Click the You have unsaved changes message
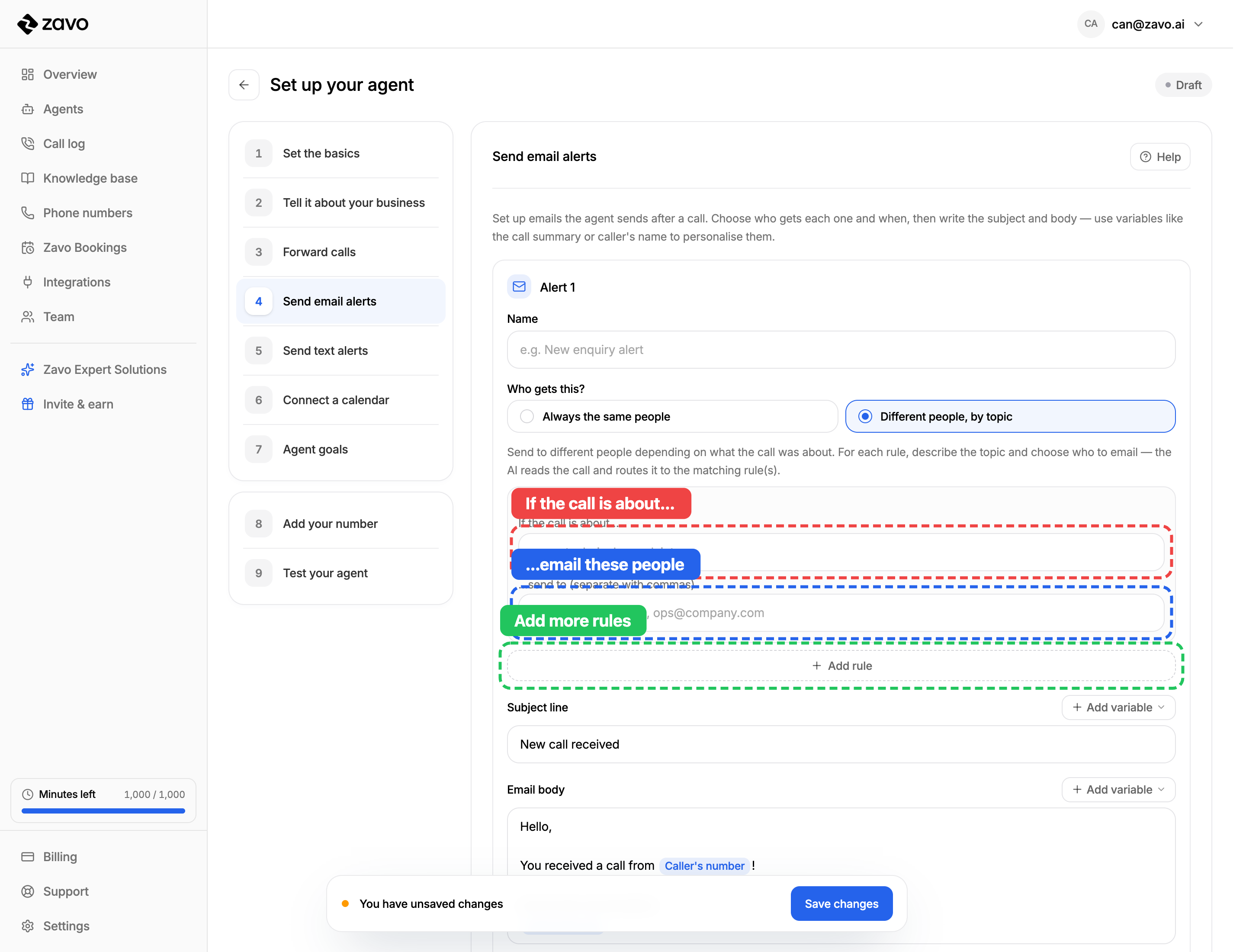 point(431,904)
